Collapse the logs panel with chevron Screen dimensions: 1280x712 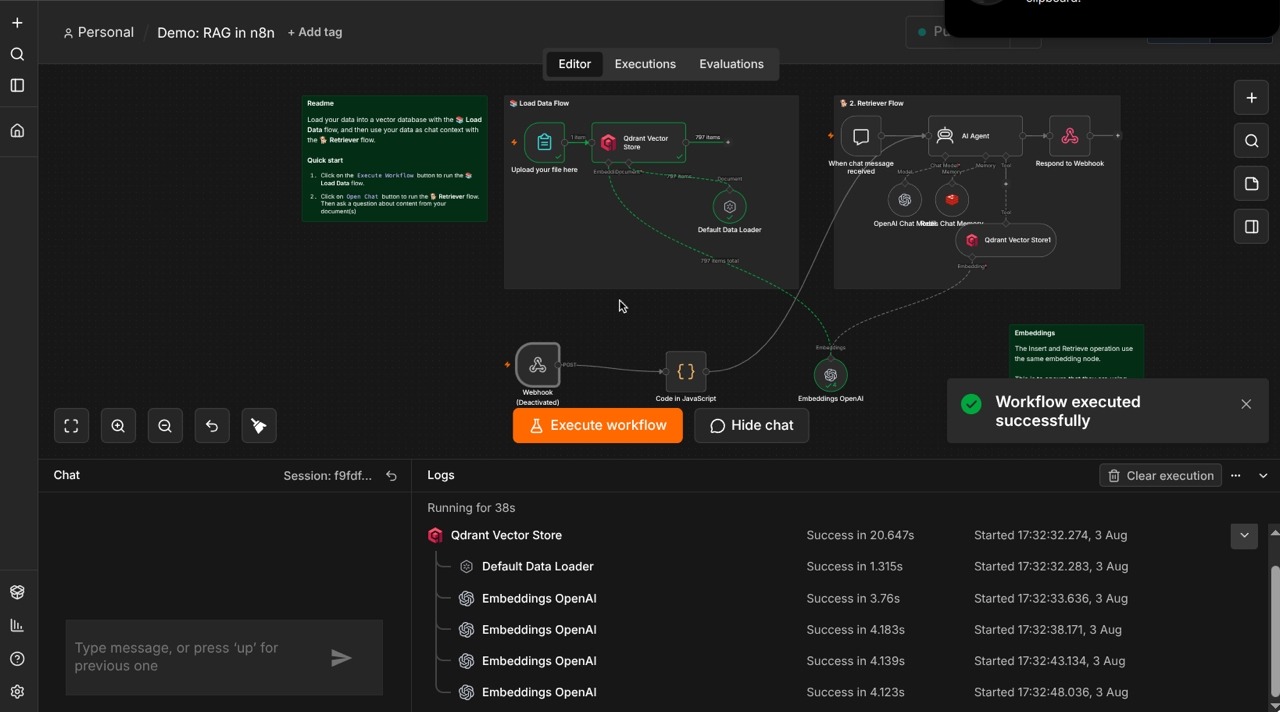pyautogui.click(x=1263, y=476)
